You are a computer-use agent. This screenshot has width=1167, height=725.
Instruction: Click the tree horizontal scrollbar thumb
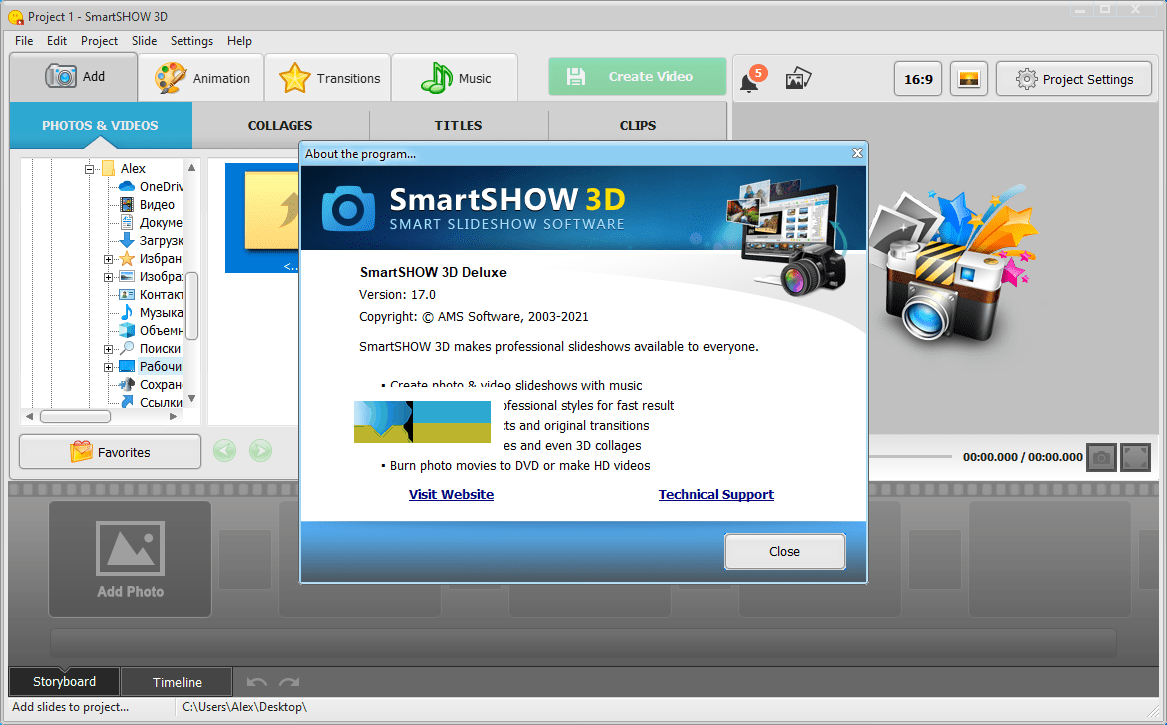[75, 417]
